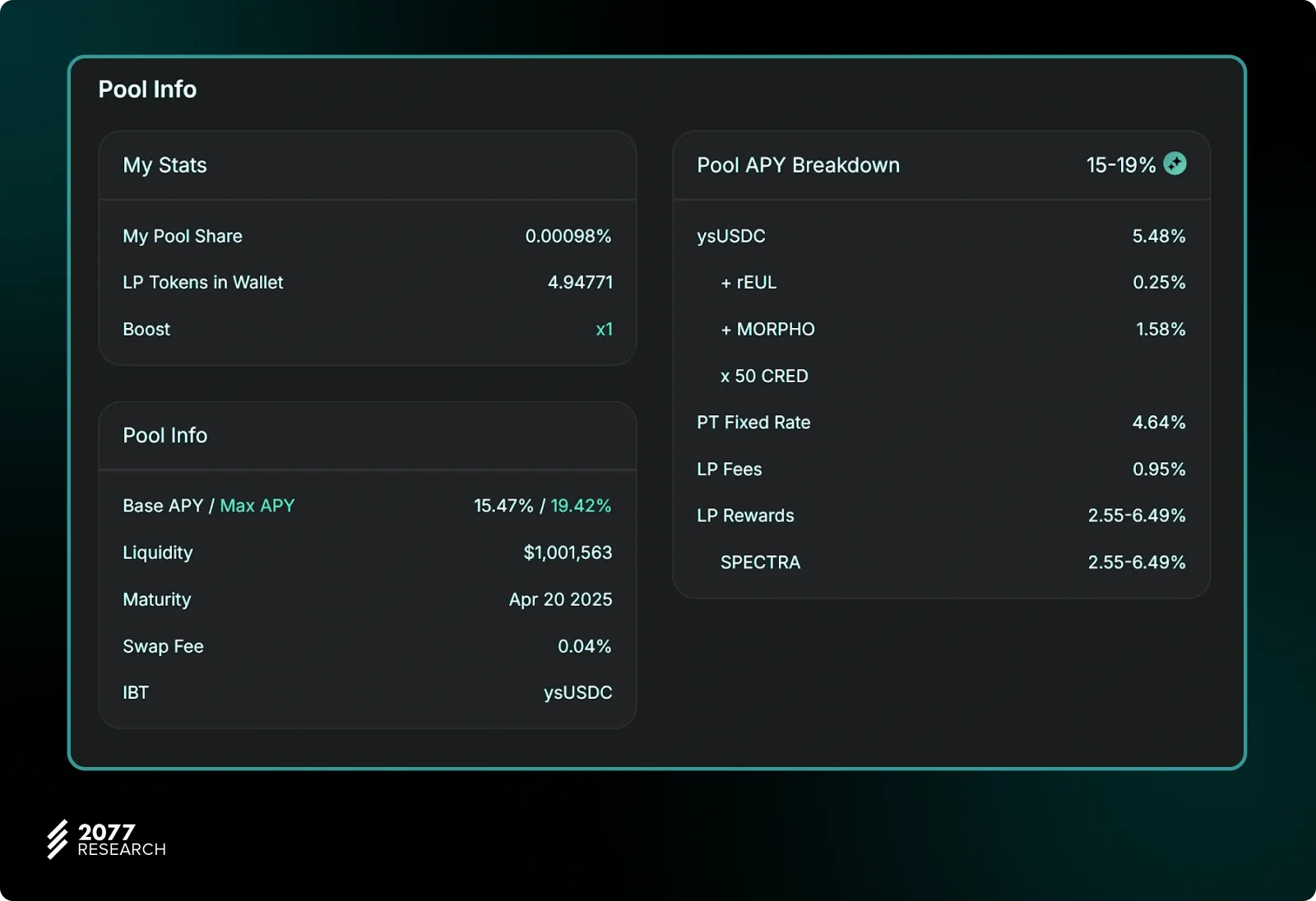Click the 2077 Research logo icon
1316x901 pixels.
point(58,839)
